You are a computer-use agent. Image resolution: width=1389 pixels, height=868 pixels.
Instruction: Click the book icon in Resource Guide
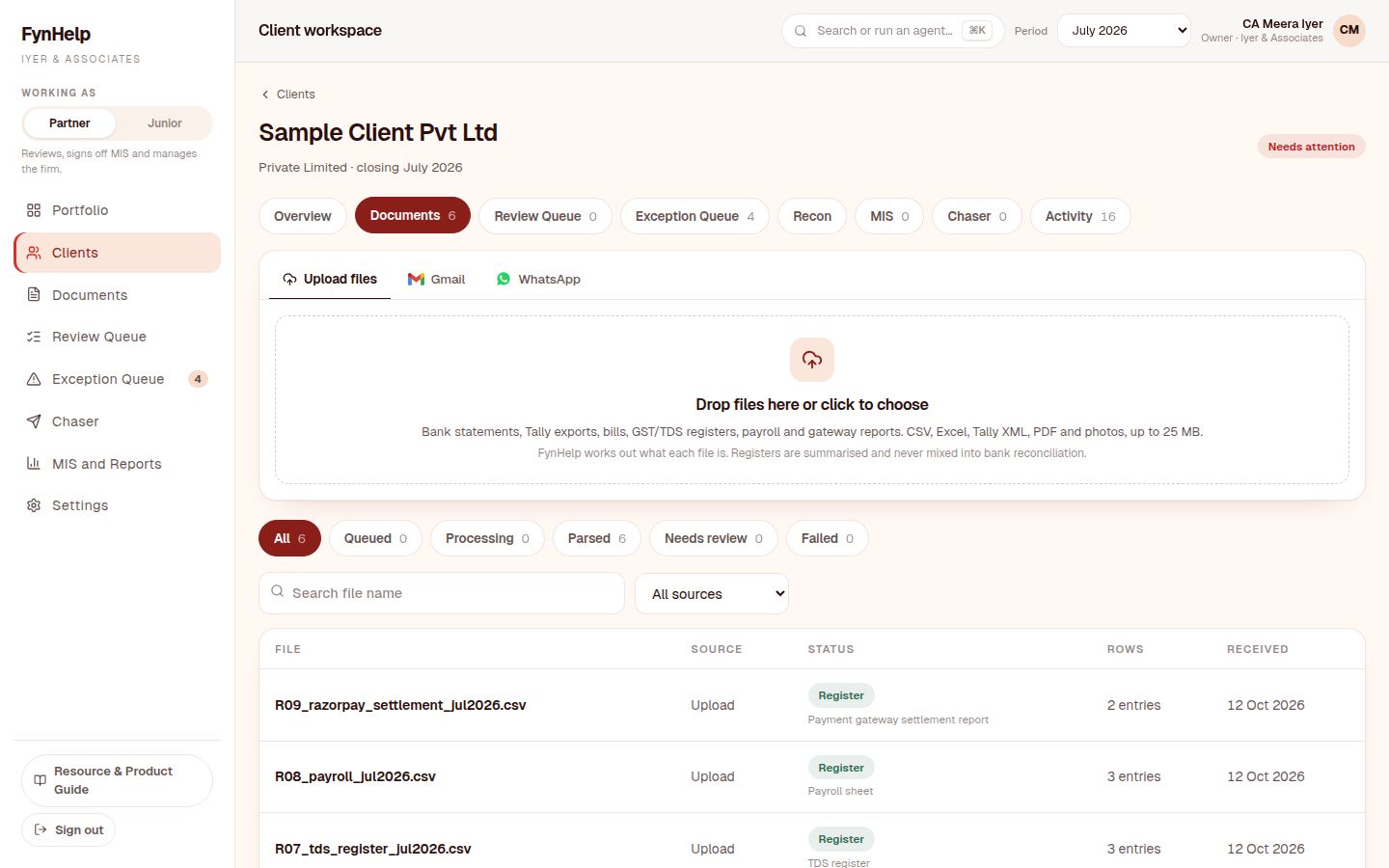click(40, 780)
